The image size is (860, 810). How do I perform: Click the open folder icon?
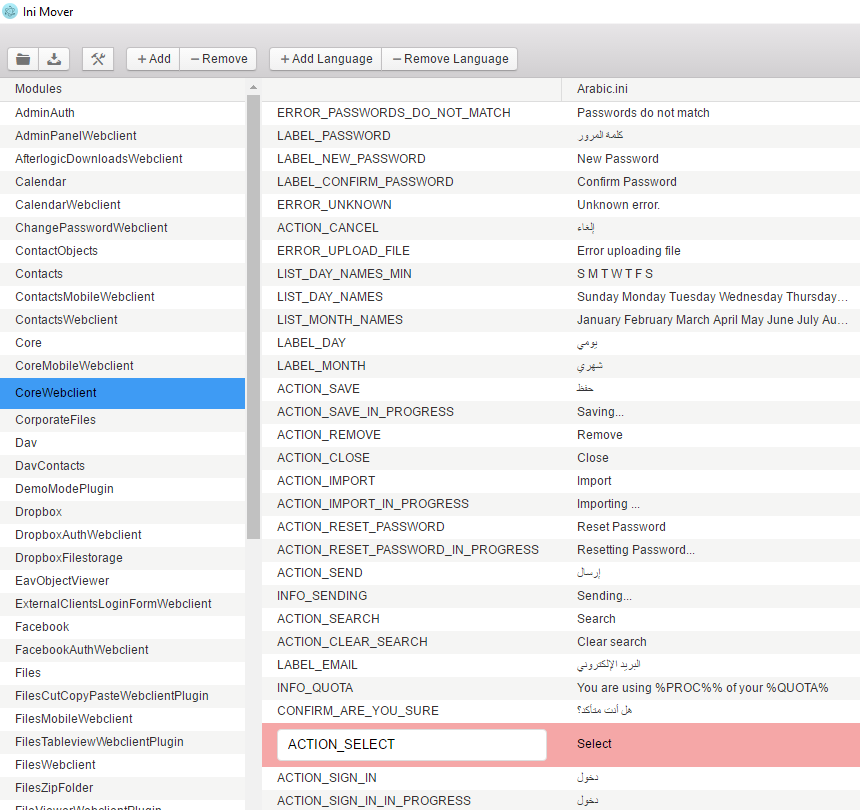[x=23, y=59]
